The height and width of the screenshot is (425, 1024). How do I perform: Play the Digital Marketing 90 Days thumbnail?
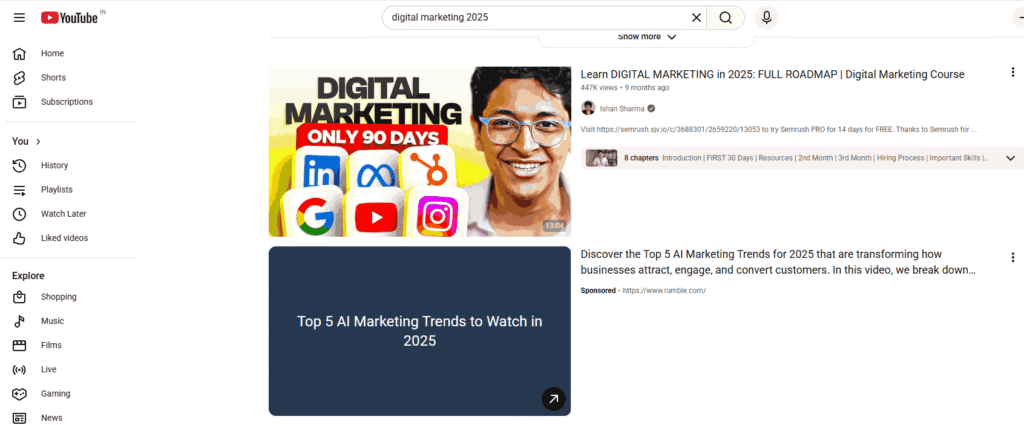[x=420, y=151]
